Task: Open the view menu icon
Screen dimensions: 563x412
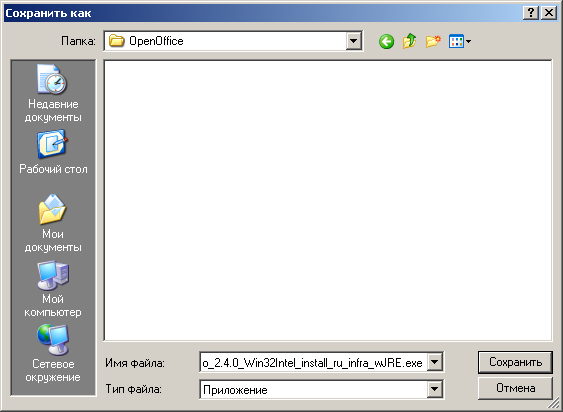Action: [460, 42]
